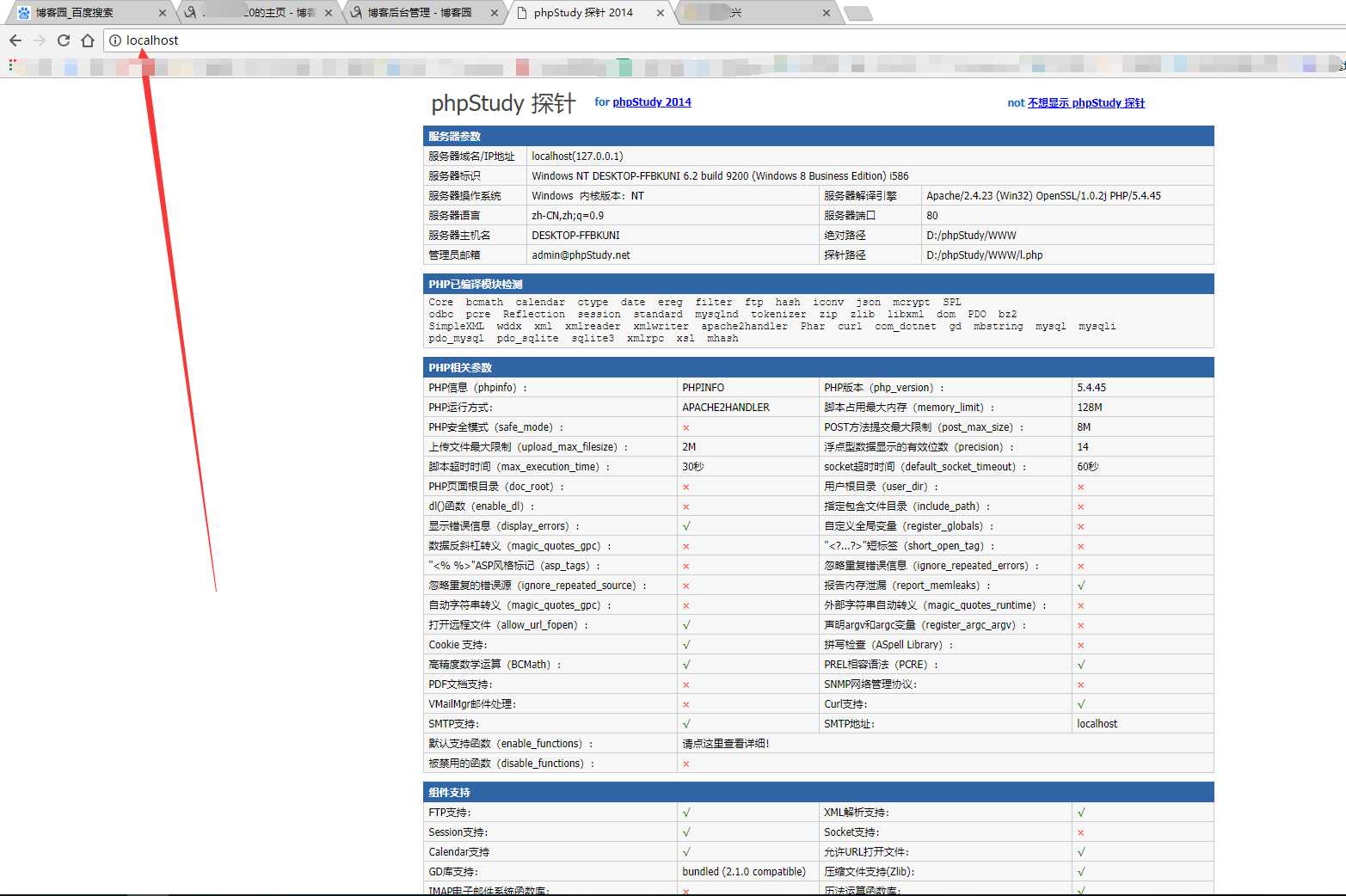1346x896 pixels.
Task: Close the 的主页 - 博客 tab
Action: coord(329,13)
